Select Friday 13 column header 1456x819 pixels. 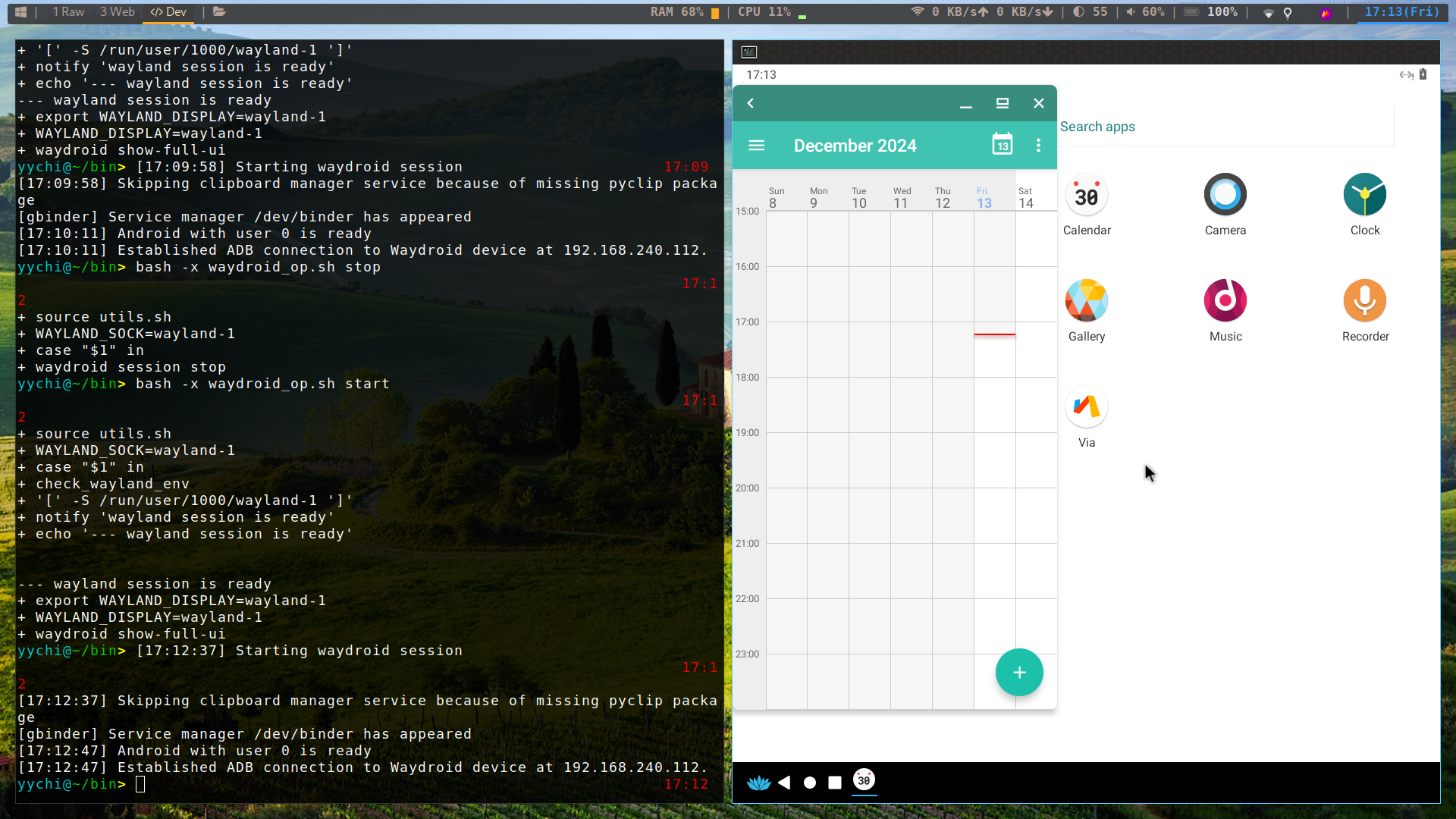pyautogui.click(x=984, y=198)
